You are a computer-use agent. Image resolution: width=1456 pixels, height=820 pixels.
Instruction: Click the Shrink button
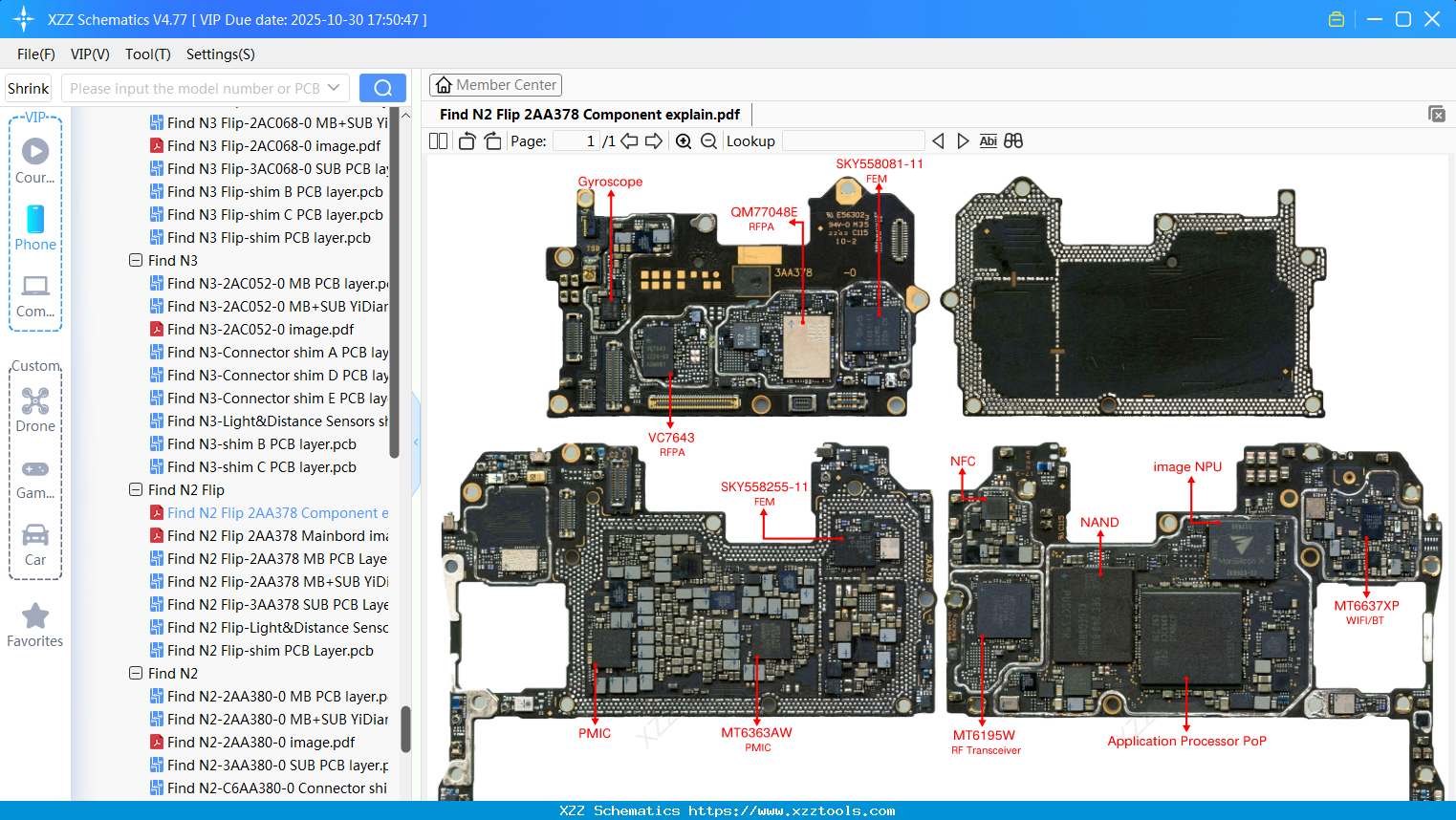click(28, 87)
